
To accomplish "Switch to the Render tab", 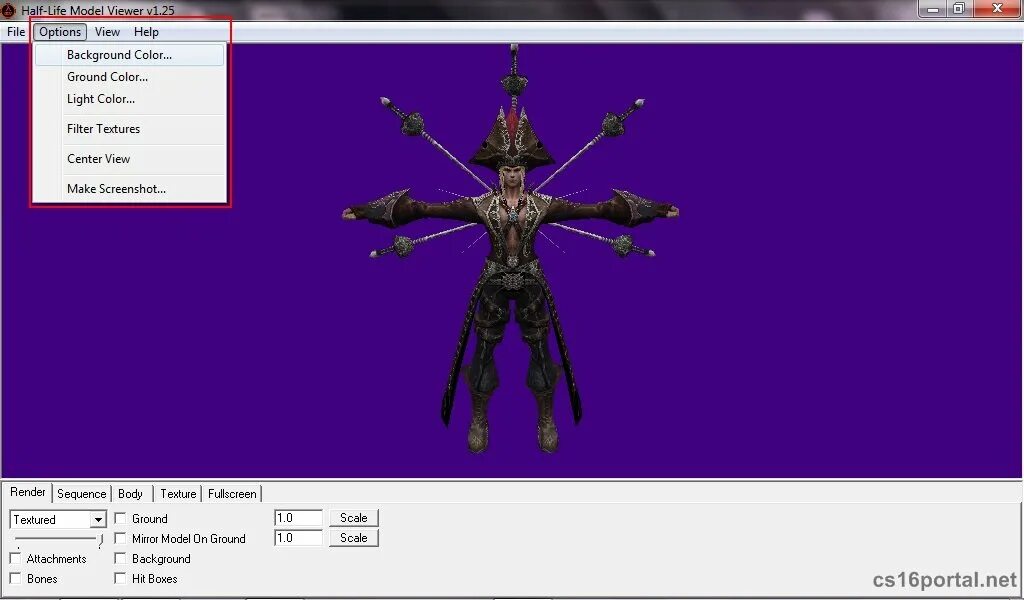I will [x=27, y=492].
